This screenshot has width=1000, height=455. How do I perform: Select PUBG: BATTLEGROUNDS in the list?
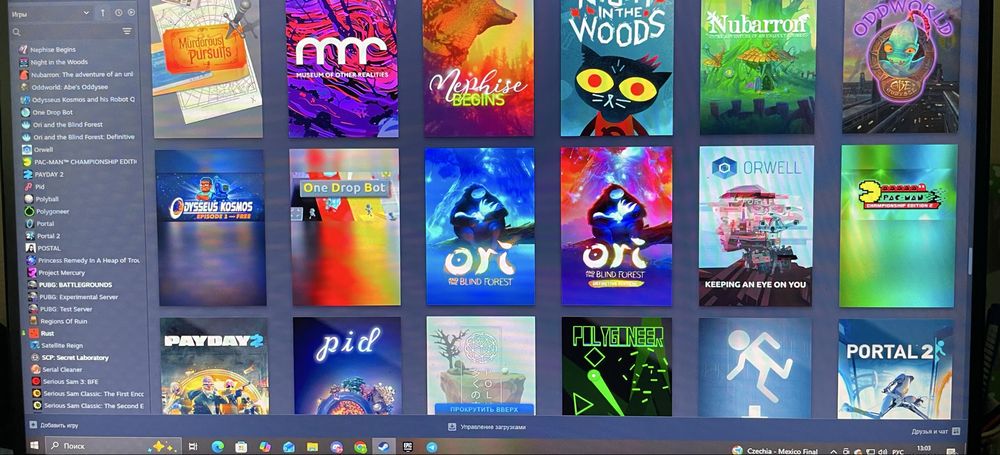point(75,285)
